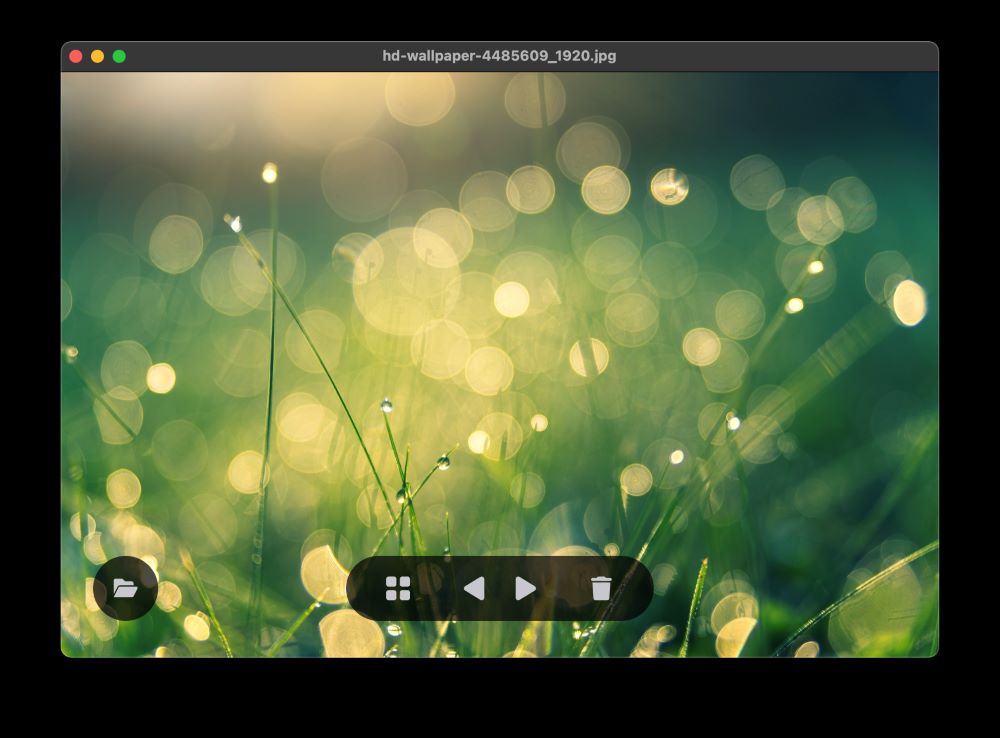Click the displayed grass bokeh photo
The width and height of the screenshot is (1000, 738).
click(x=500, y=300)
